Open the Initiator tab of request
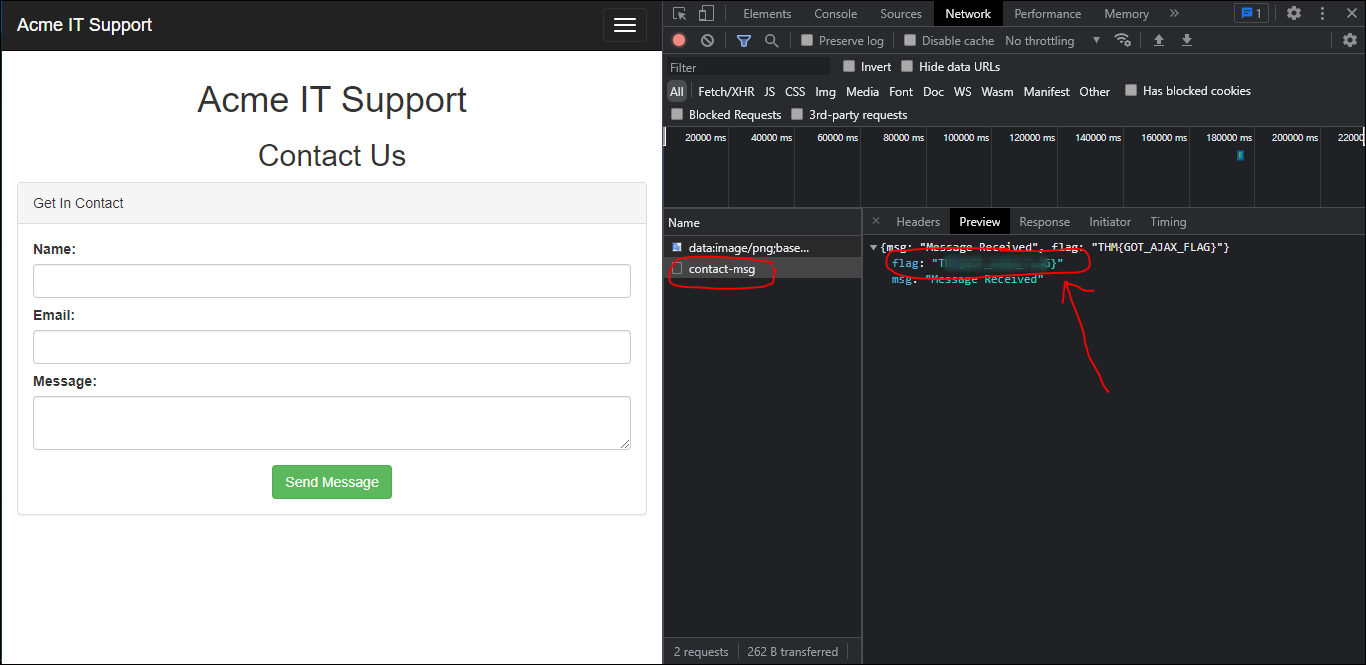This screenshot has width=1366, height=665. click(x=1110, y=221)
